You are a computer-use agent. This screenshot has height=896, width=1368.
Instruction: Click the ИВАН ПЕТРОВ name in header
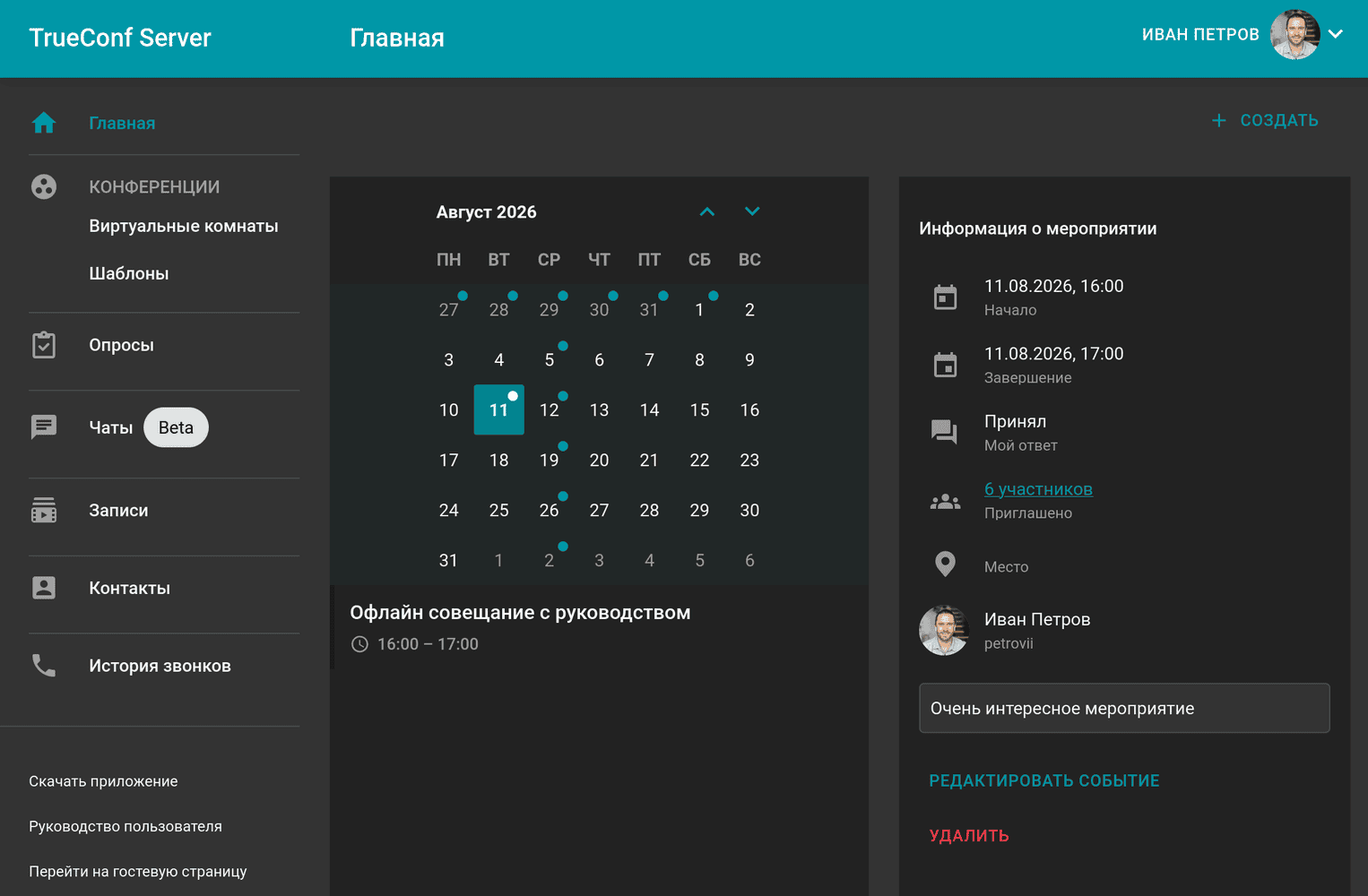(x=1200, y=34)
